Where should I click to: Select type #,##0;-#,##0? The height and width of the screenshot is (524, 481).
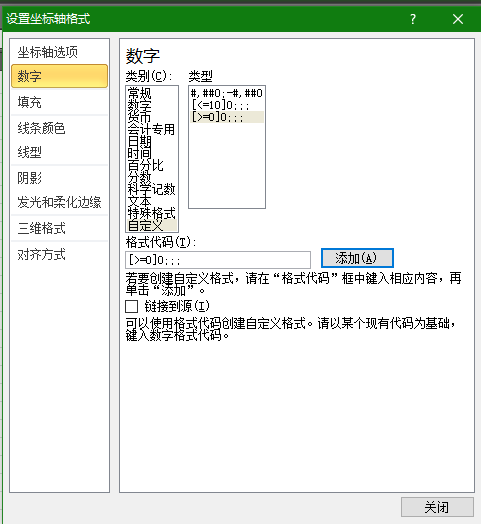pos(227,93)
